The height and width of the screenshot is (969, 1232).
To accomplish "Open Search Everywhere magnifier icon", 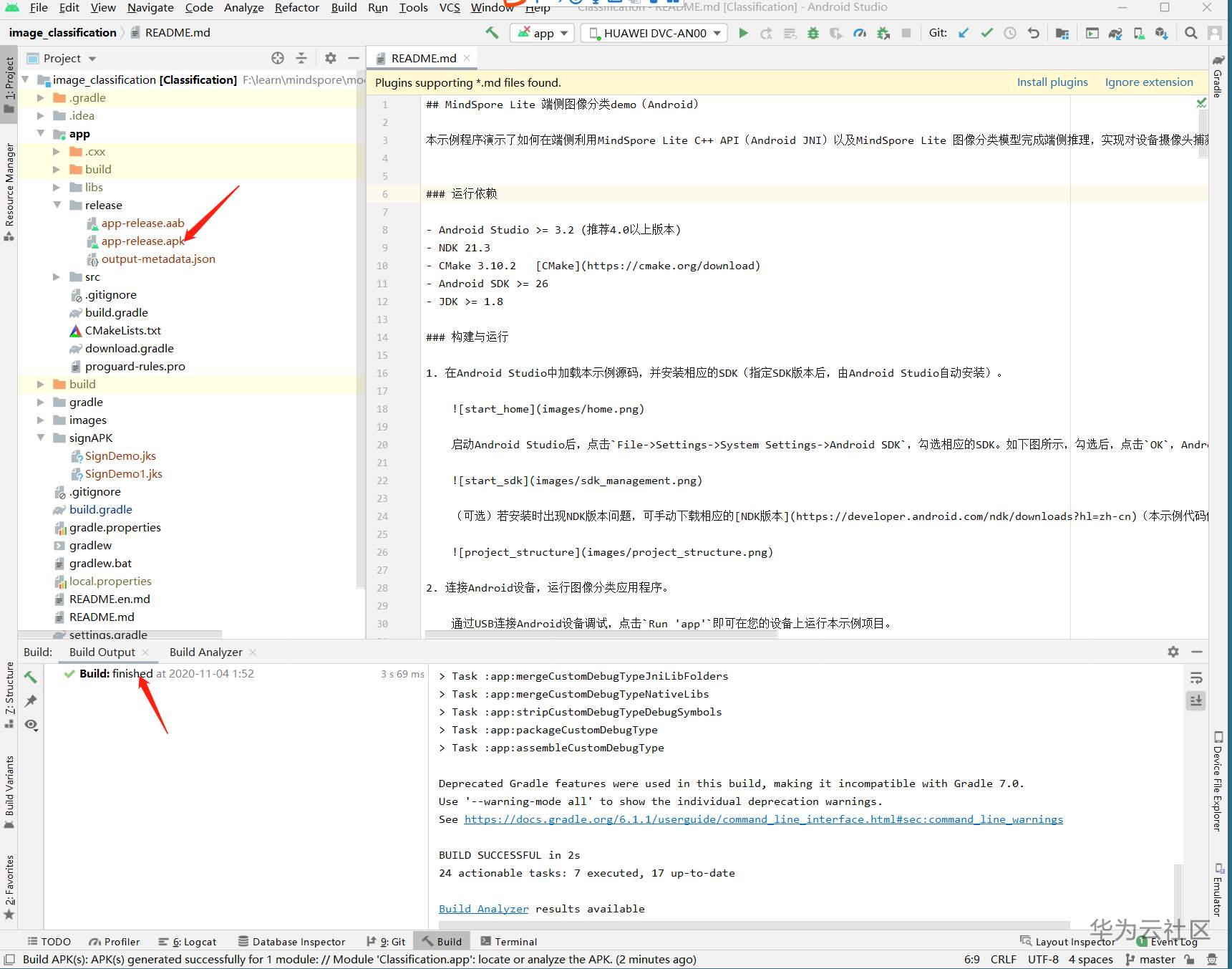I will (x=1191, y=33).
